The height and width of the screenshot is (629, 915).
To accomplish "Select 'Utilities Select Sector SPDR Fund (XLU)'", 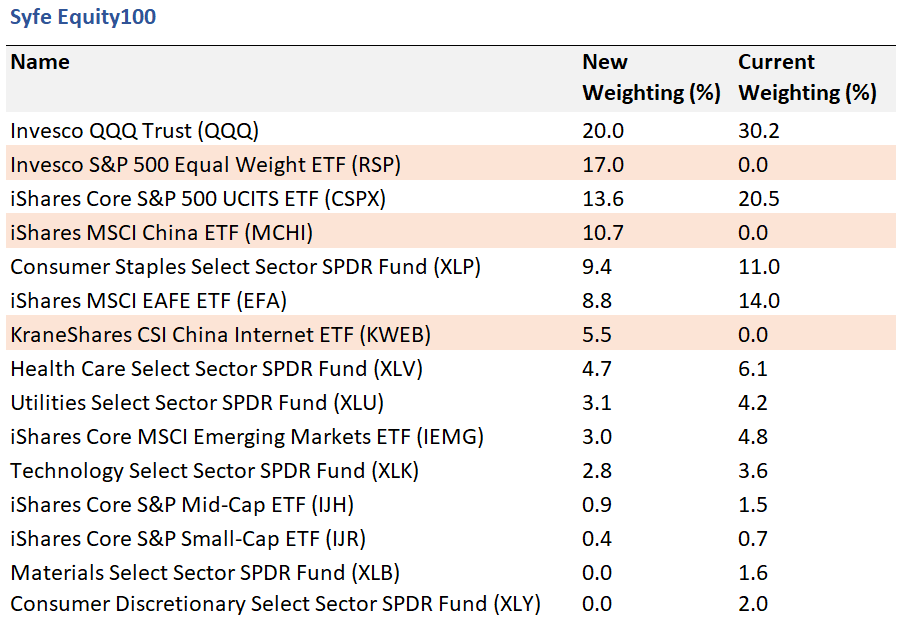I will coord(197,403).
